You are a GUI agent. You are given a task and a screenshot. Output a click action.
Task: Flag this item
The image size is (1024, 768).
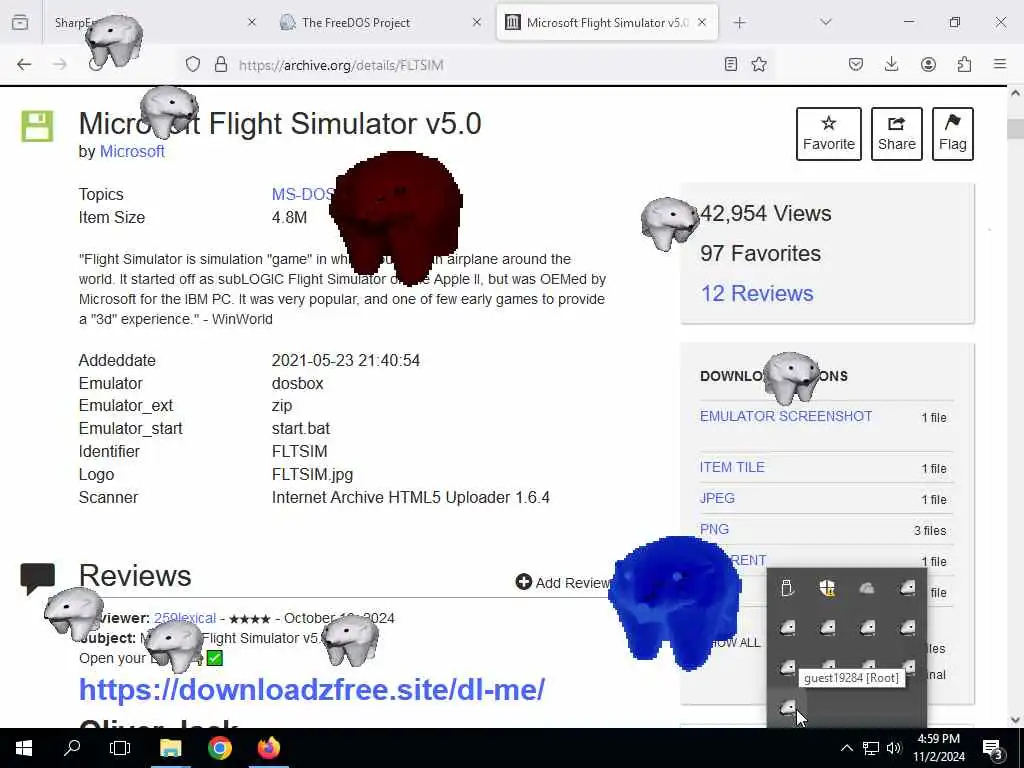click(953, 134)
